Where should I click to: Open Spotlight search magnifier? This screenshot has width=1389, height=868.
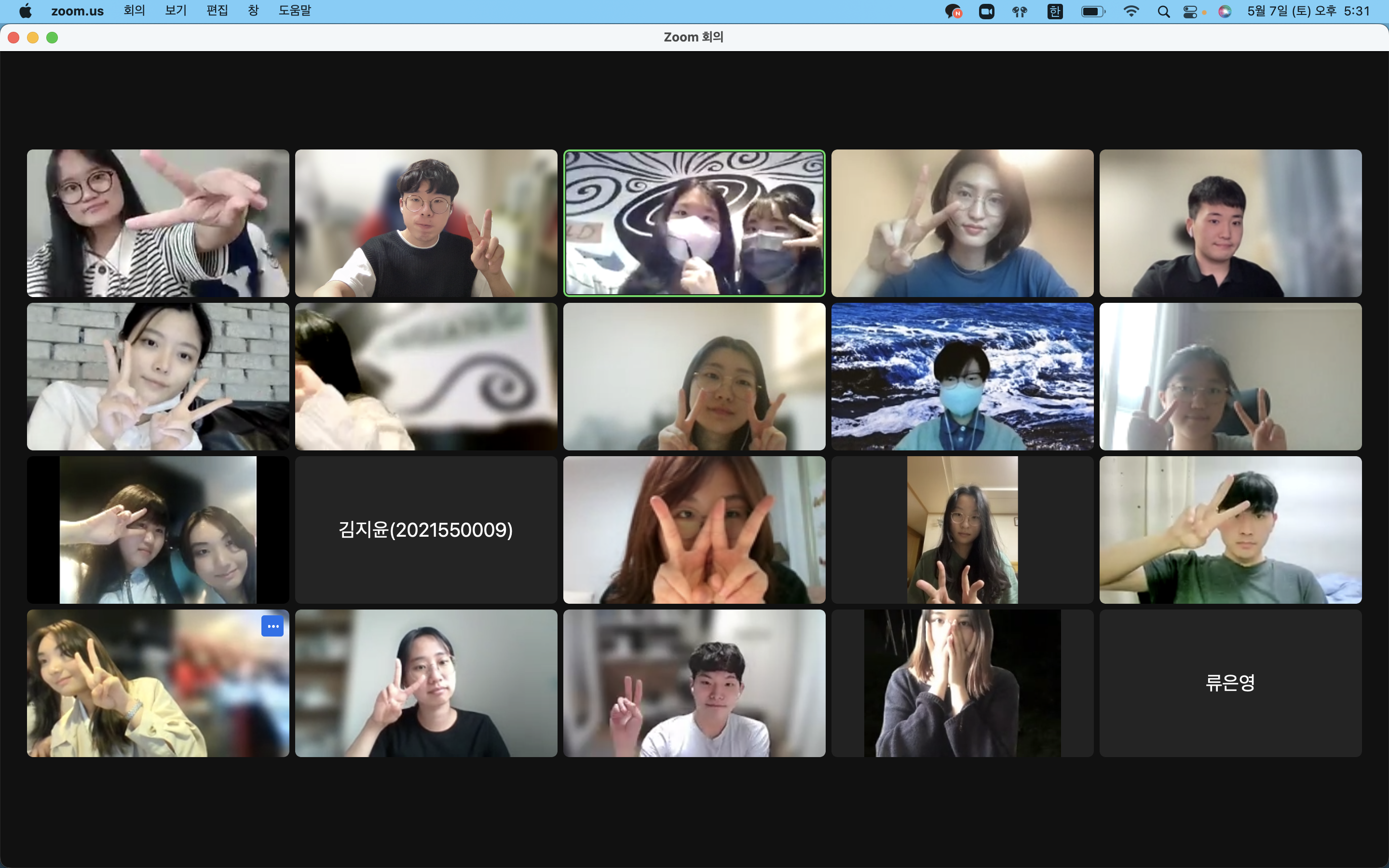tap(1163, 12)
